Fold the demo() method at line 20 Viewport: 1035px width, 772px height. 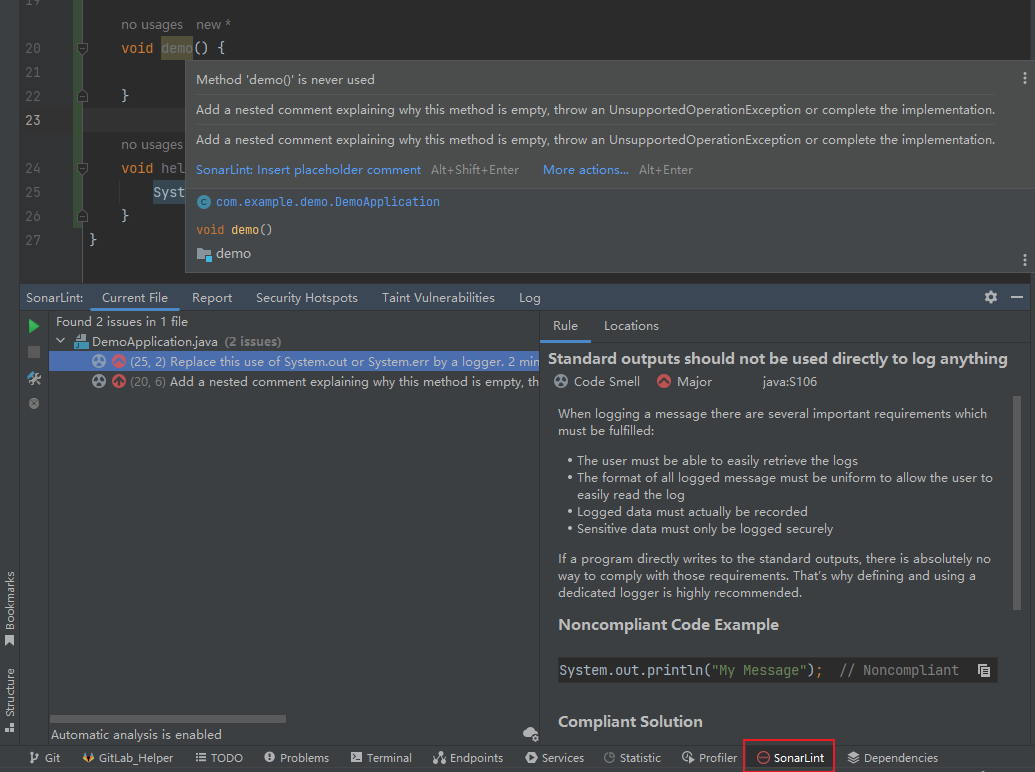click(83, 48)
